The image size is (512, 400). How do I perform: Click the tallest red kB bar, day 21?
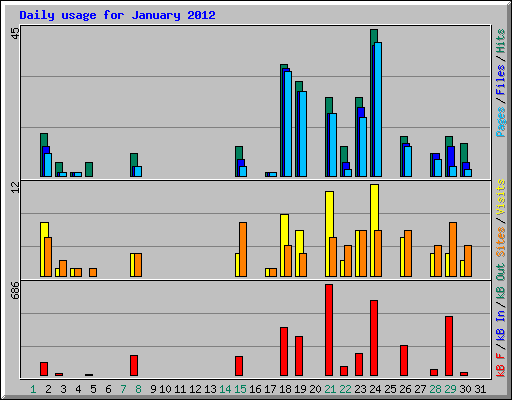pos(329,330)
